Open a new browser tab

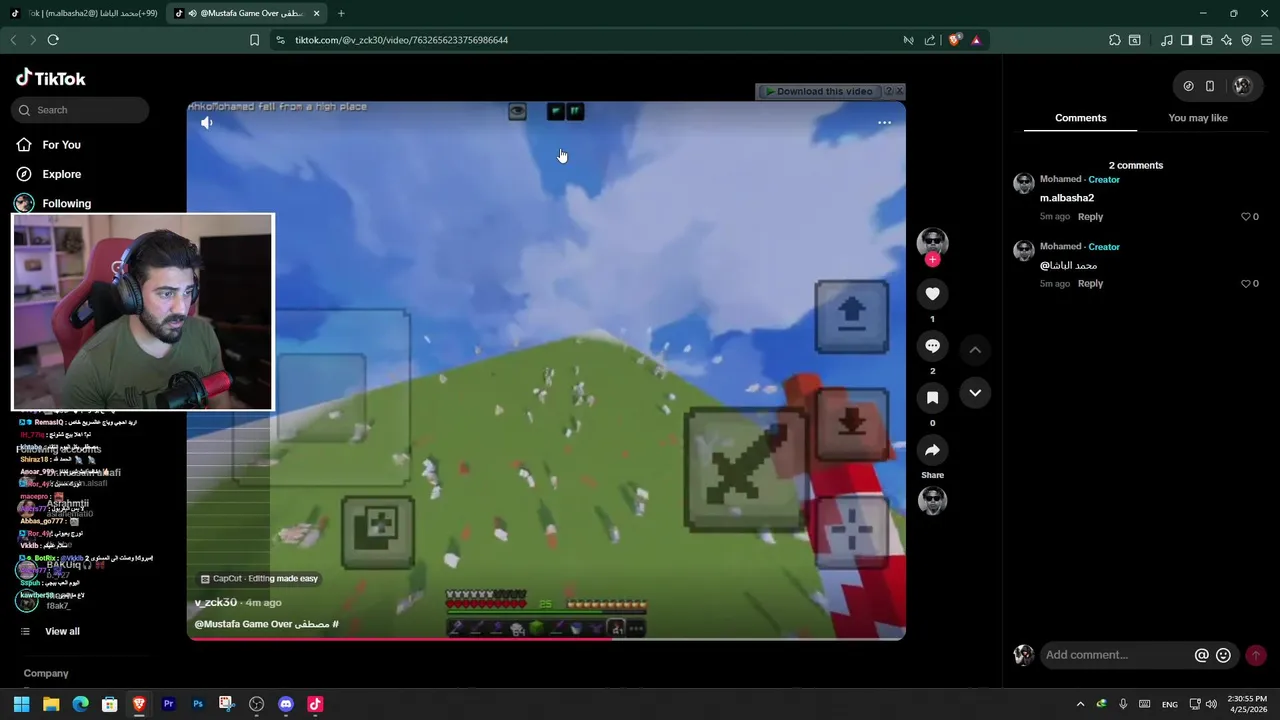(341, 13)
